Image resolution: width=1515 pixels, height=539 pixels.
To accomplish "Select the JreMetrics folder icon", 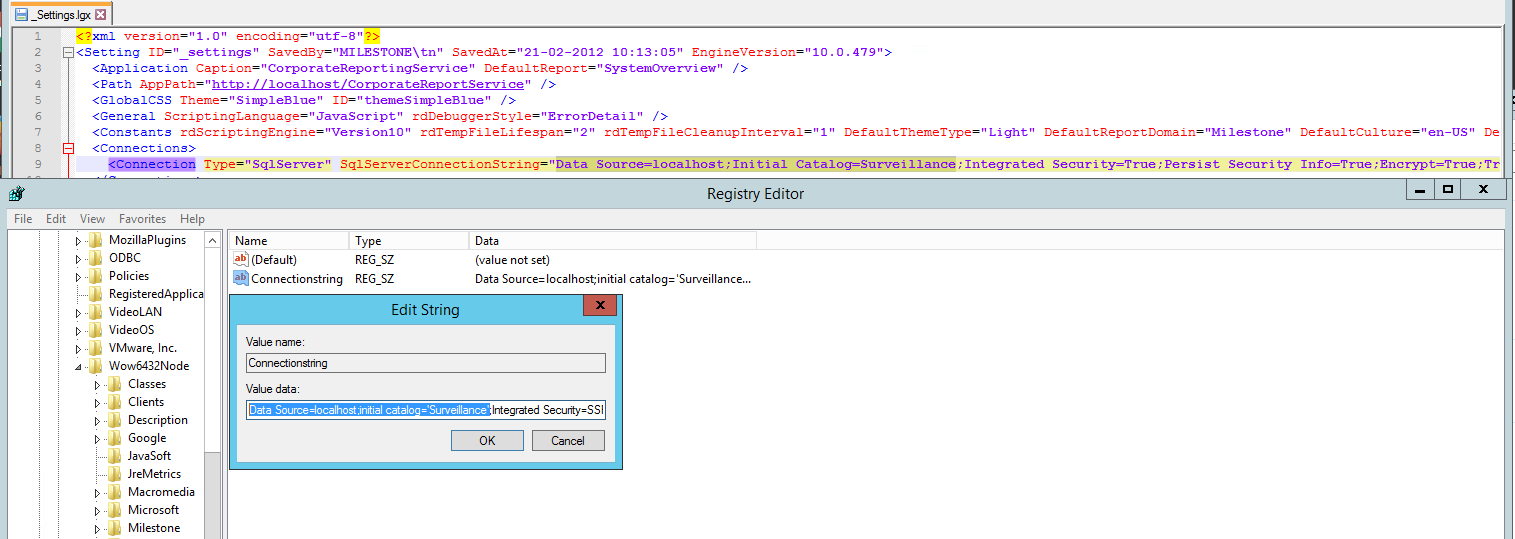I will point(115,474).
